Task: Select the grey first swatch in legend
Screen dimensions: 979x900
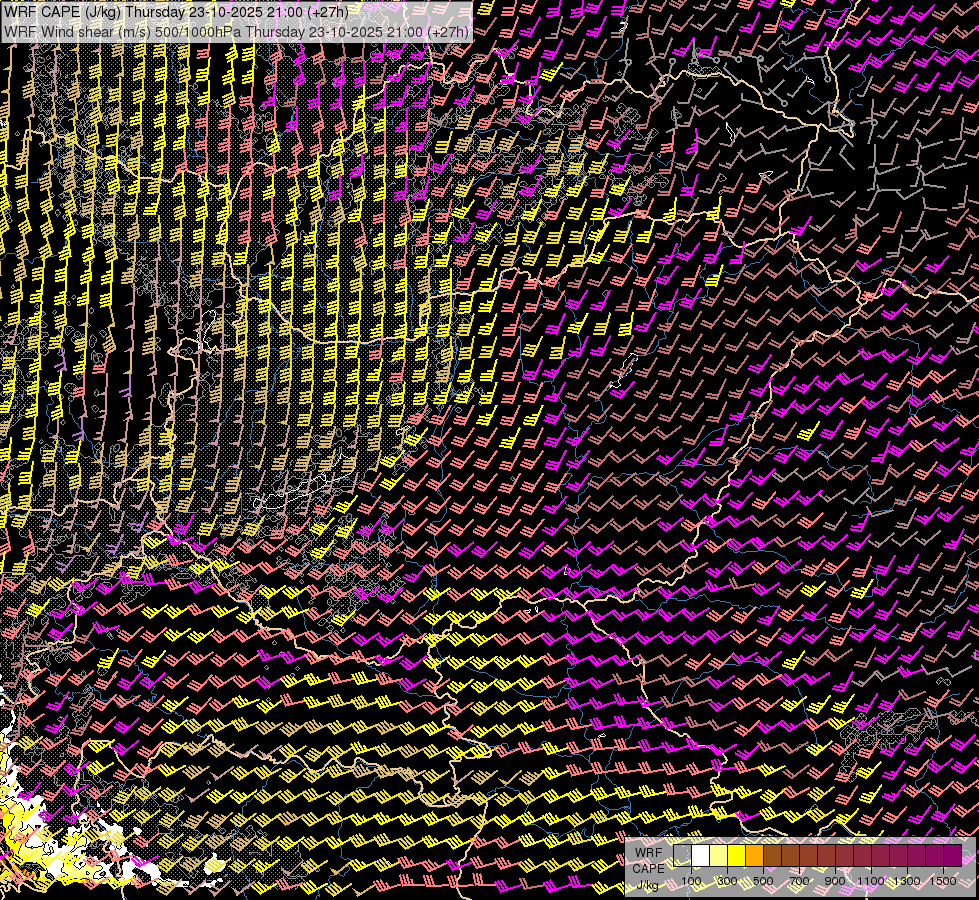Action: (x=683, y=855)
